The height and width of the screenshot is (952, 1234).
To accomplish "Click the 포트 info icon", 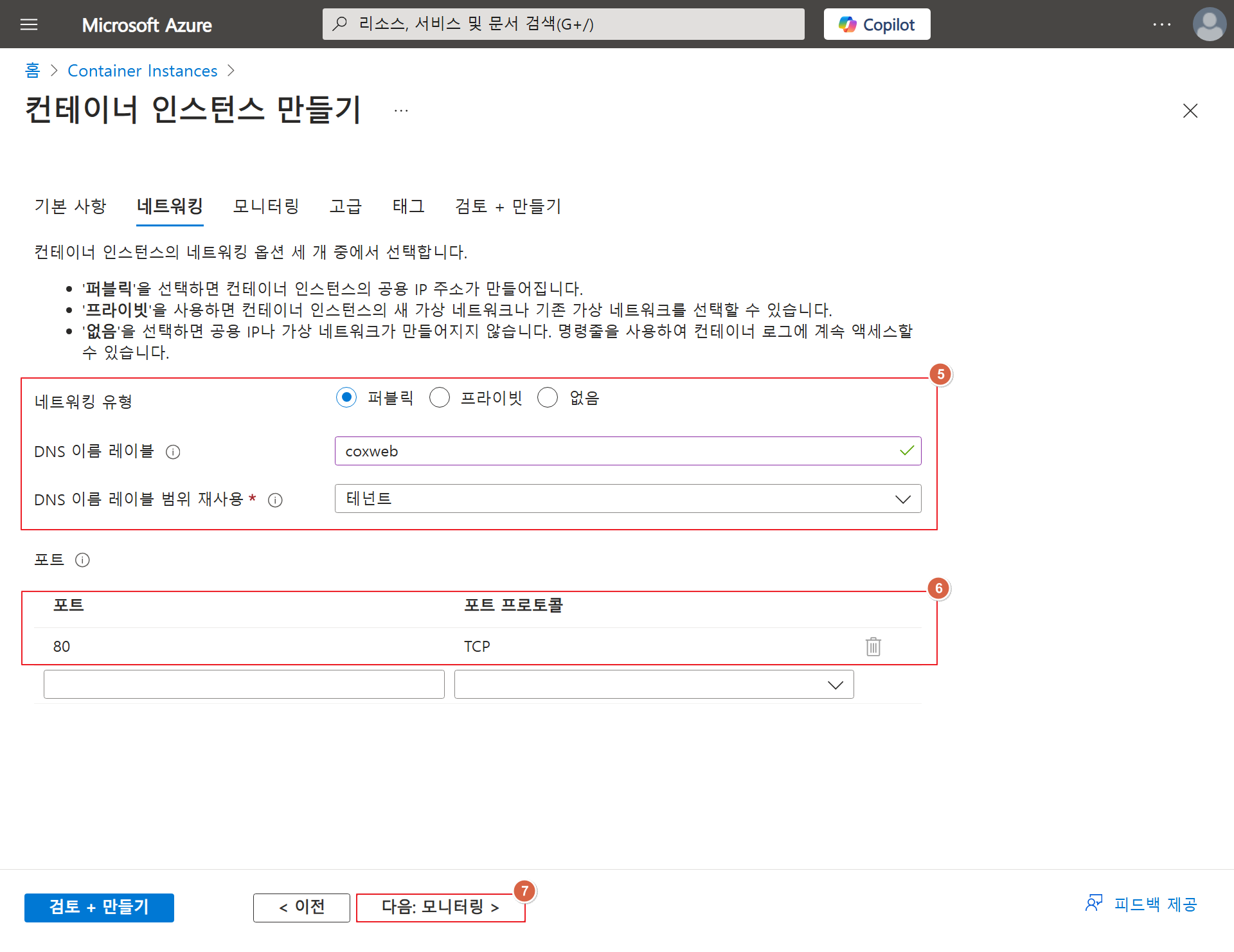I will click(x=82, y=560).
